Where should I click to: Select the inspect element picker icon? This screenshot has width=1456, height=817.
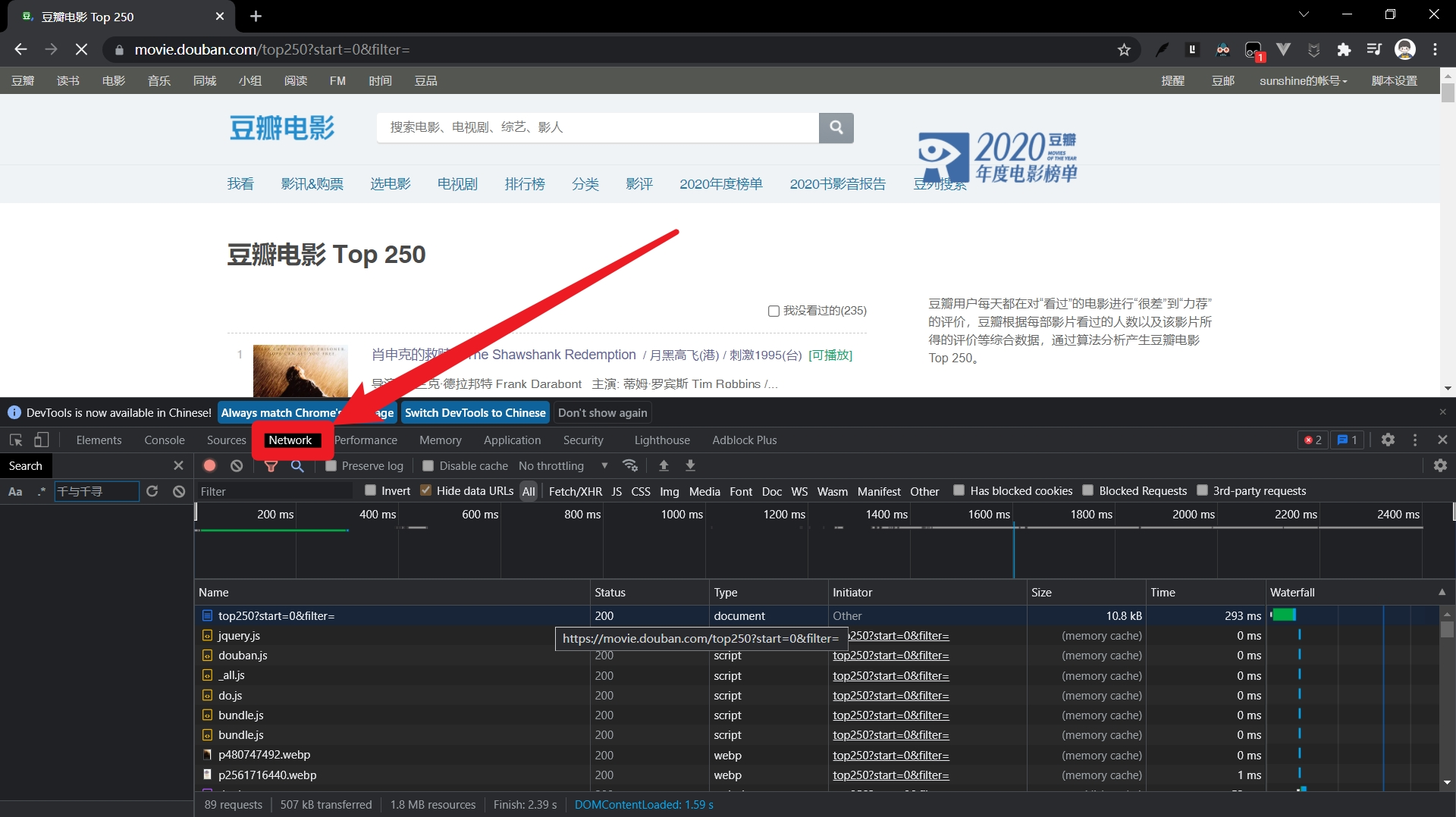16,440
